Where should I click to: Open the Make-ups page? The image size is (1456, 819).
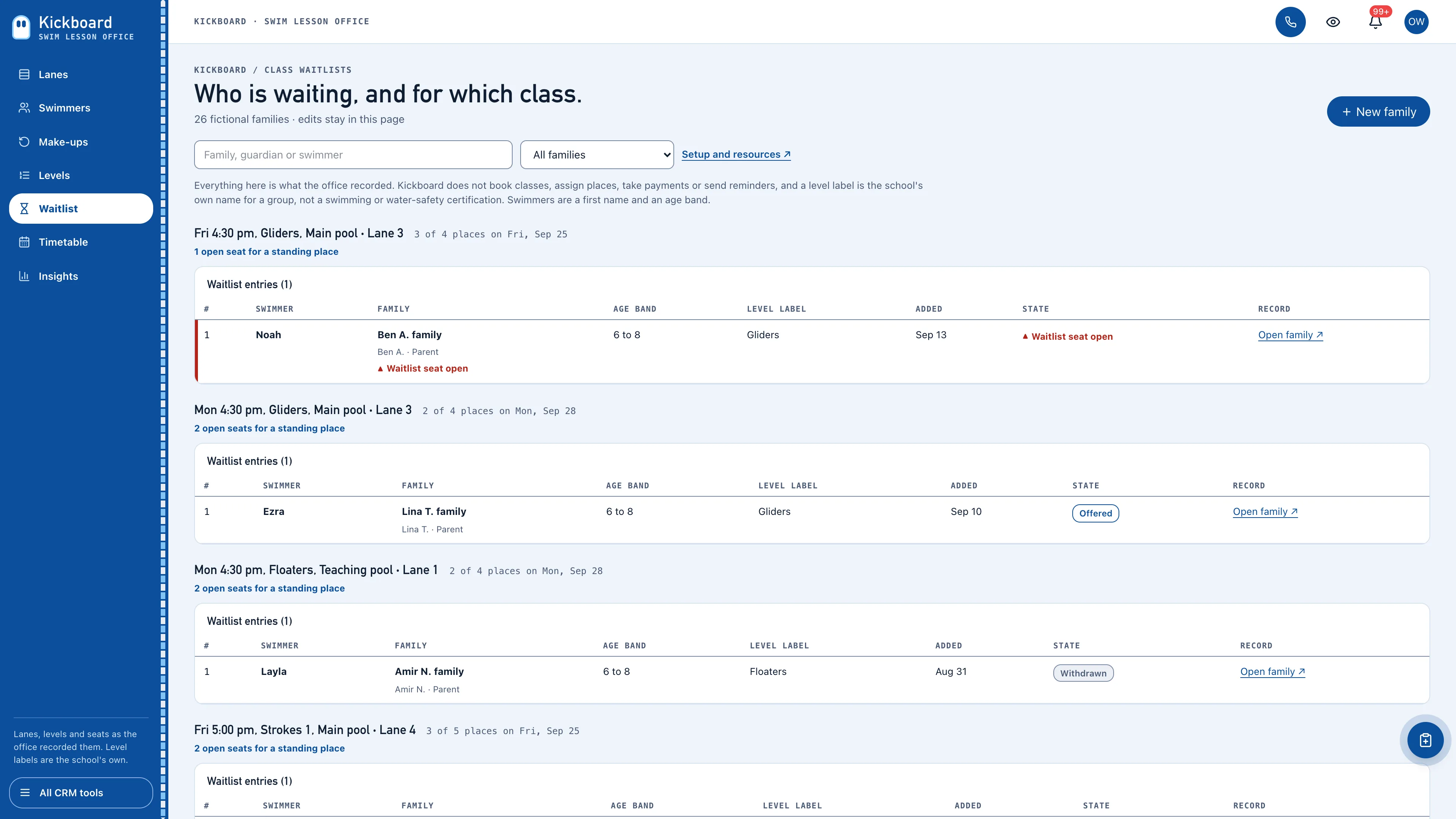tap(81, 142)
